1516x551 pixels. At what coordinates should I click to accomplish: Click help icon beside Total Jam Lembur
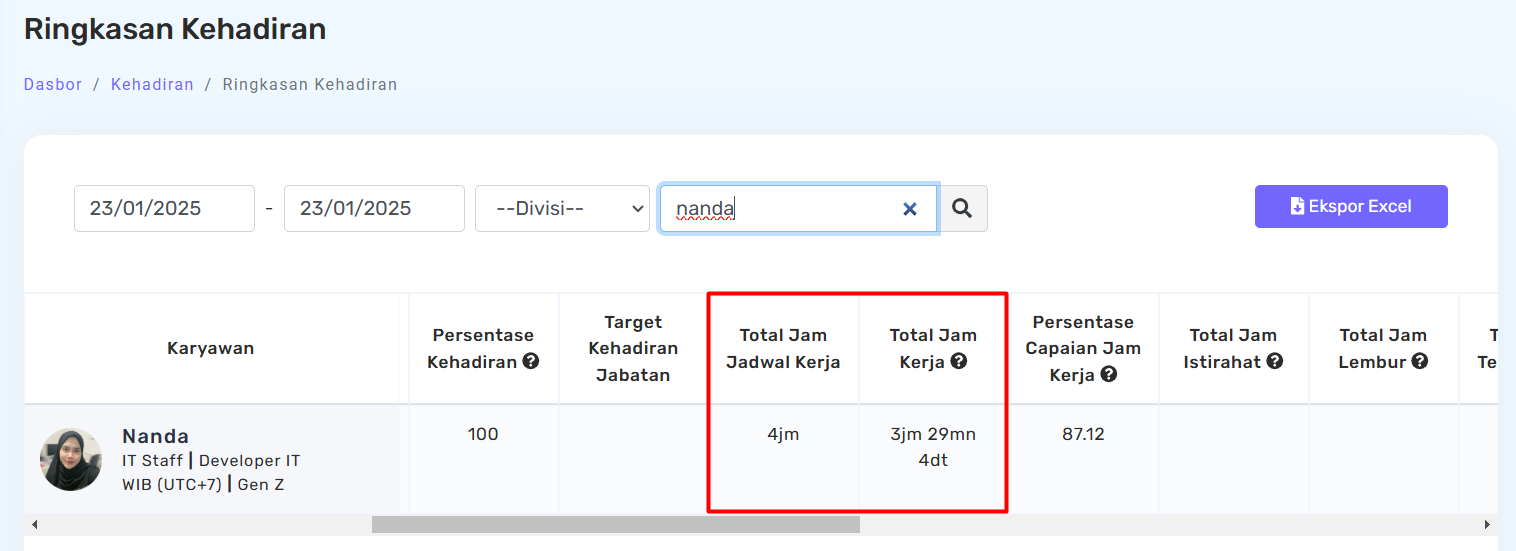pos(1420,361)
